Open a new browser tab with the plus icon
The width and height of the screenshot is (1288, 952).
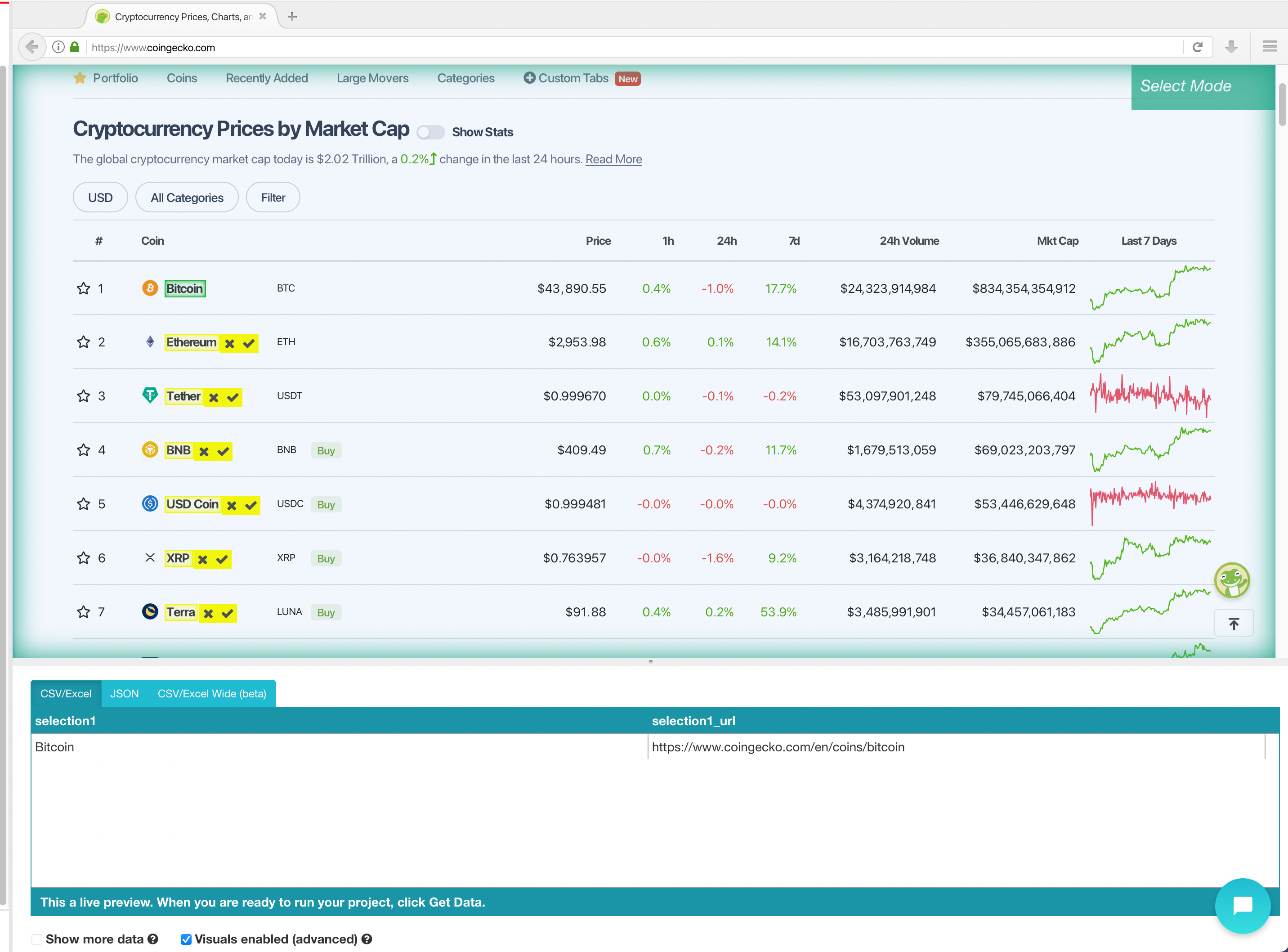click(292, 16)
